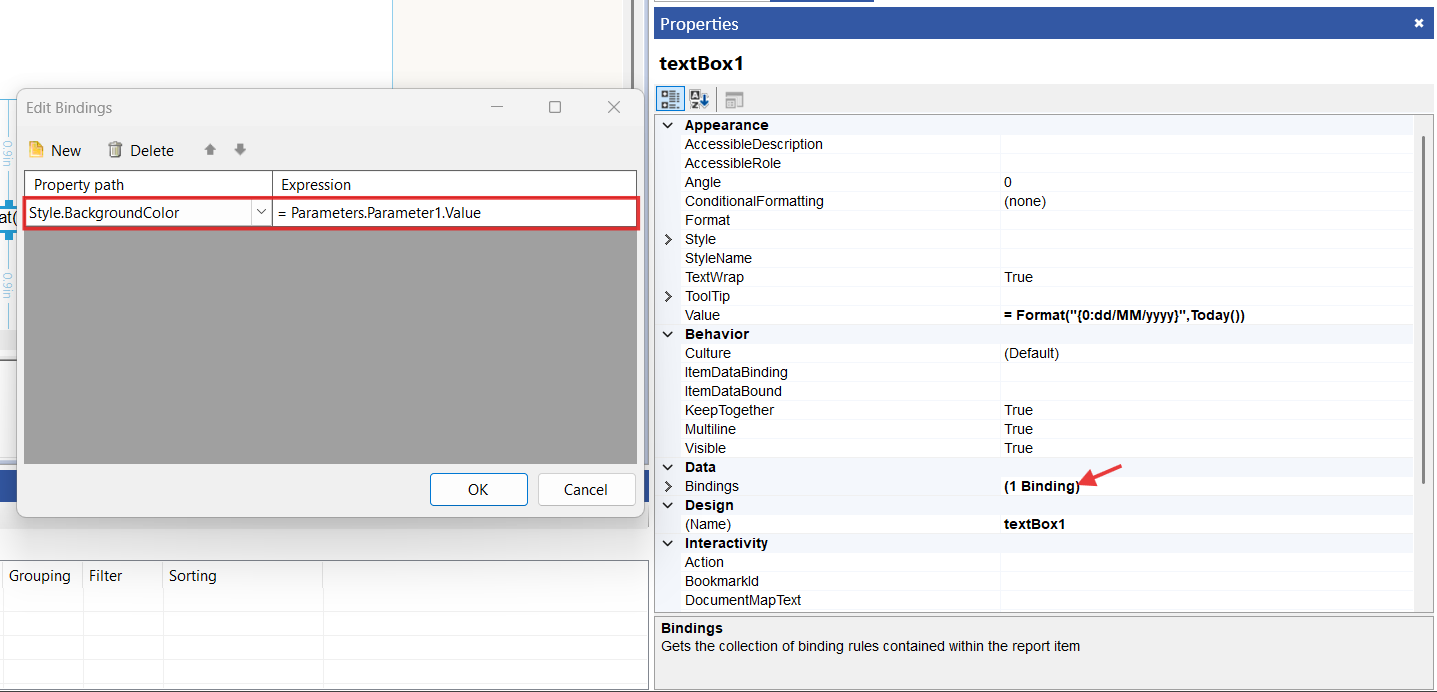The image size is (1437, 692).
Task: Move binding up with the up arrow
Action: pos(210,150)
